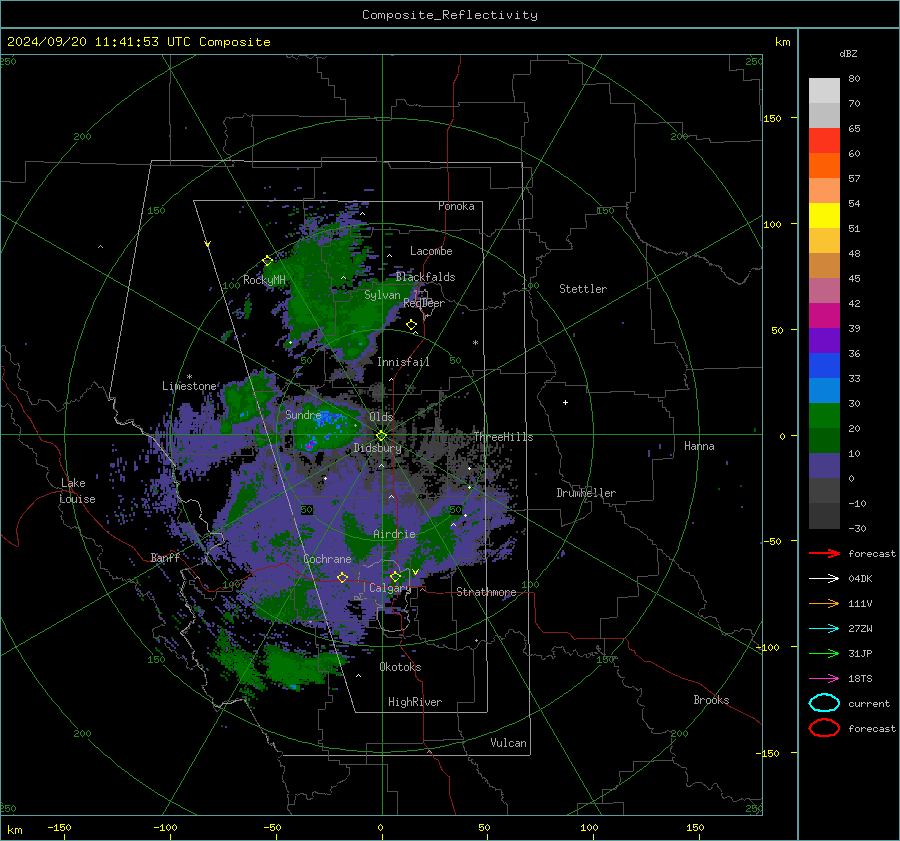Click the white 04DK arrow in legend
This screenshot has height=841, width=900.
[x=824, y=578]
